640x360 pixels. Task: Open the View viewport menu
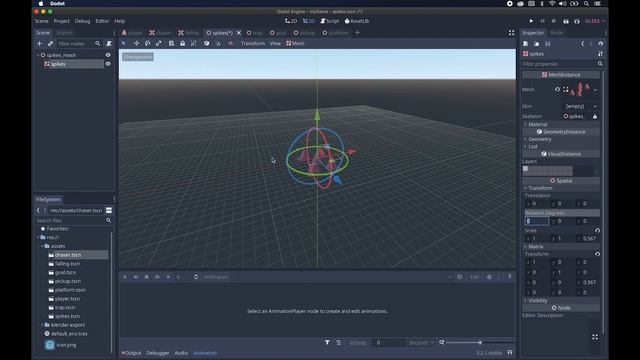pyautogui.click(x=275, y=43)
